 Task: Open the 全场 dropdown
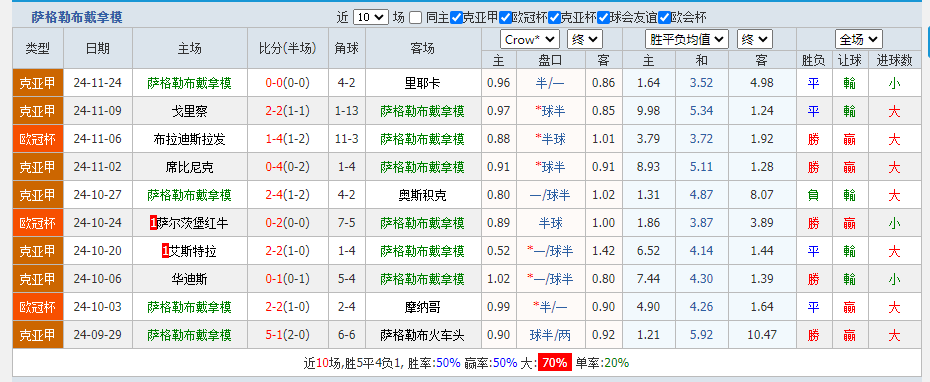[x=859, y=40]
